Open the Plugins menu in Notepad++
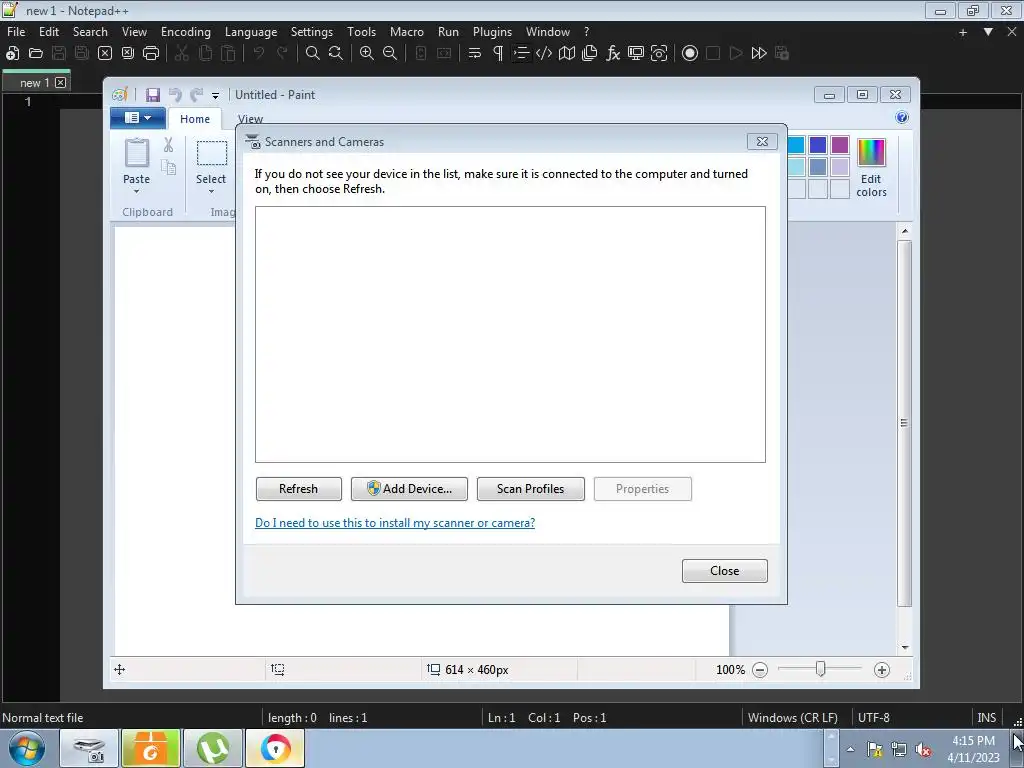This screenshot has width=1024, height=768. pyautogui.click(x=492, y=32)
